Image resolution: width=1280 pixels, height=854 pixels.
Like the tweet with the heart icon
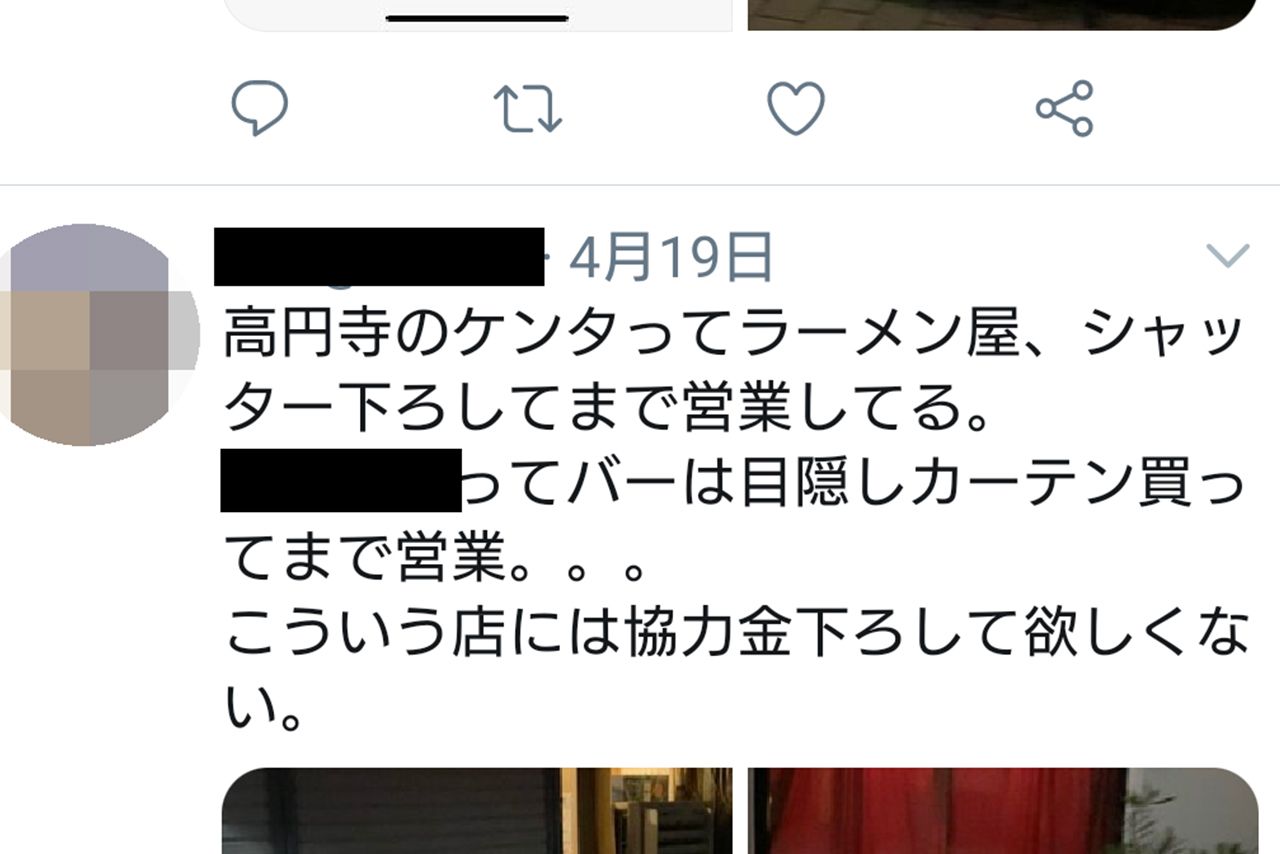[796, 108]
